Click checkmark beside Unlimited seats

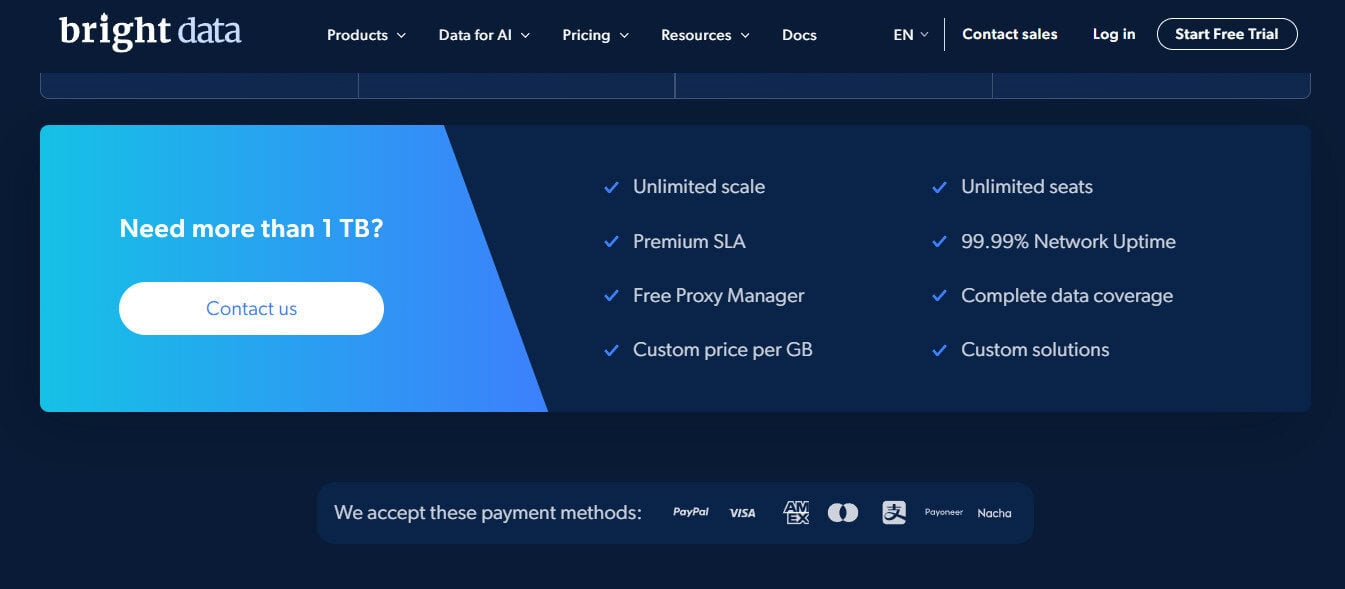pyautogui.click(x=939, y=187)
